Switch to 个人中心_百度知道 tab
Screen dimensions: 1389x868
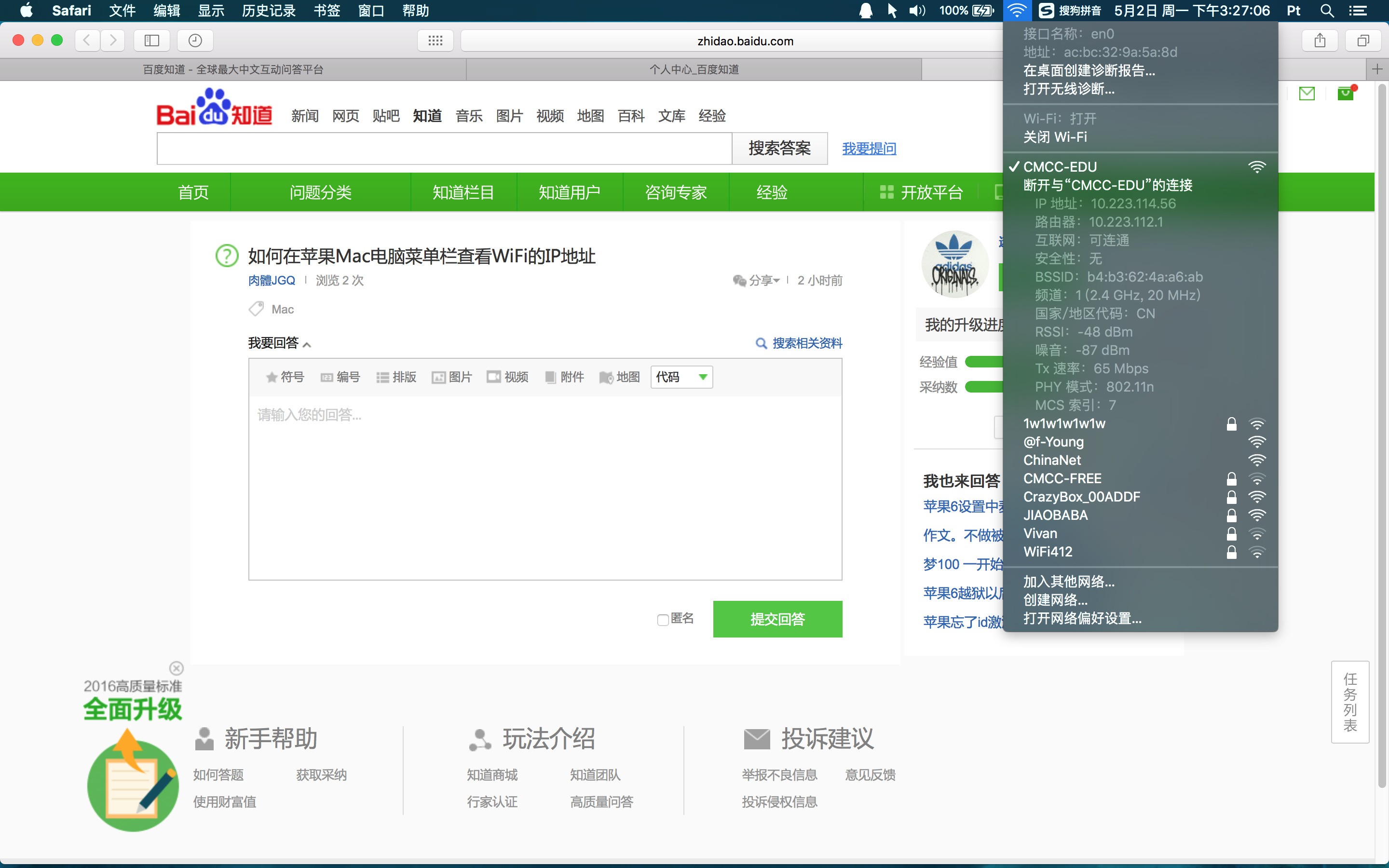pyautogui.click(x=694, y=69)
